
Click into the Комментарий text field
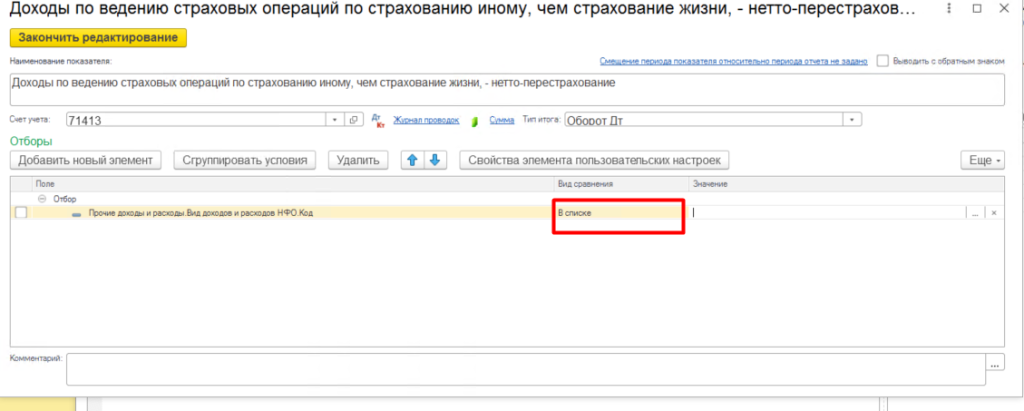525,367
